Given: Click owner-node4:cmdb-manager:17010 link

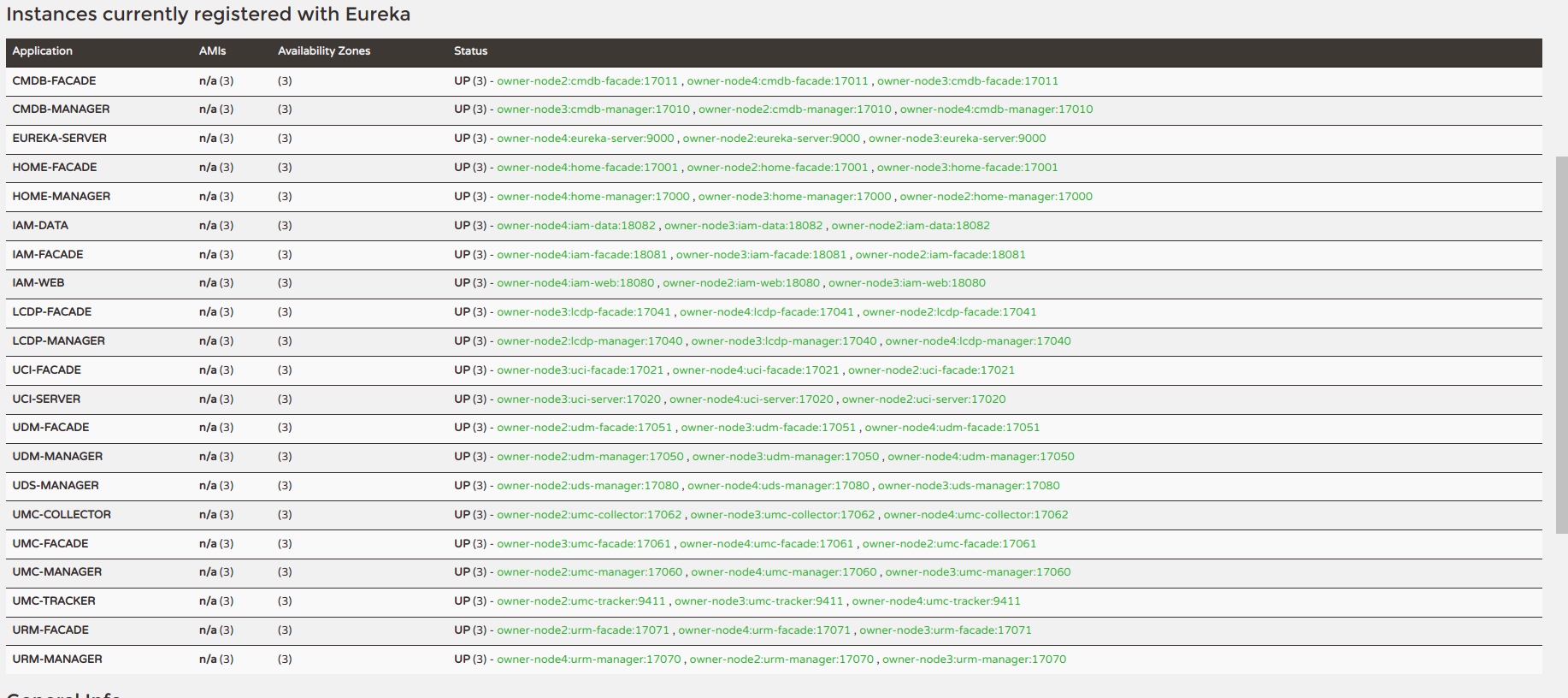Looking at the screenshot, I should tap(996, 109).
